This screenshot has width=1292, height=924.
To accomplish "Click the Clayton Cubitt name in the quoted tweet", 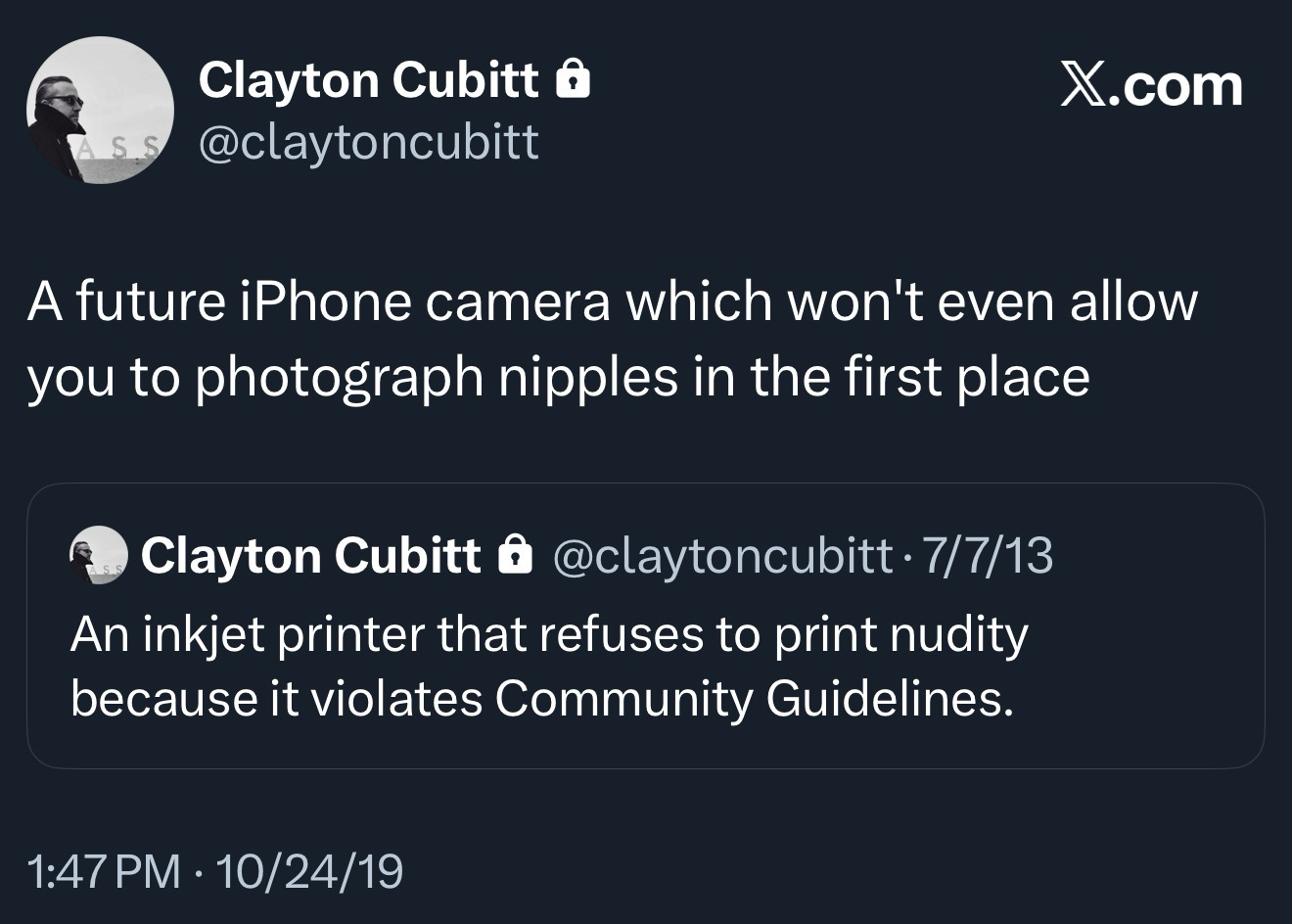I will (310, 556).
